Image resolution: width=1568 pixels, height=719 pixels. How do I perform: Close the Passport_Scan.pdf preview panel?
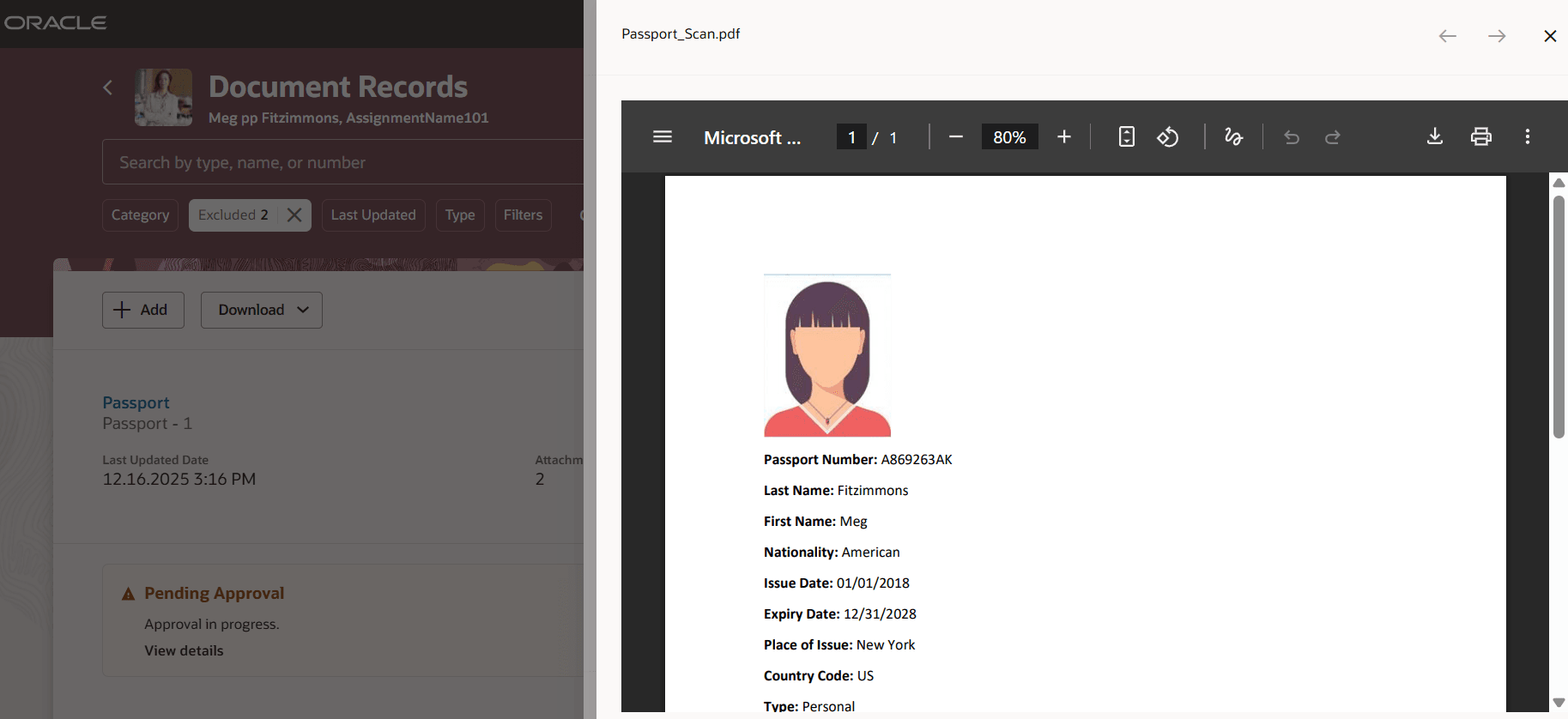[x=1549, y=36]
